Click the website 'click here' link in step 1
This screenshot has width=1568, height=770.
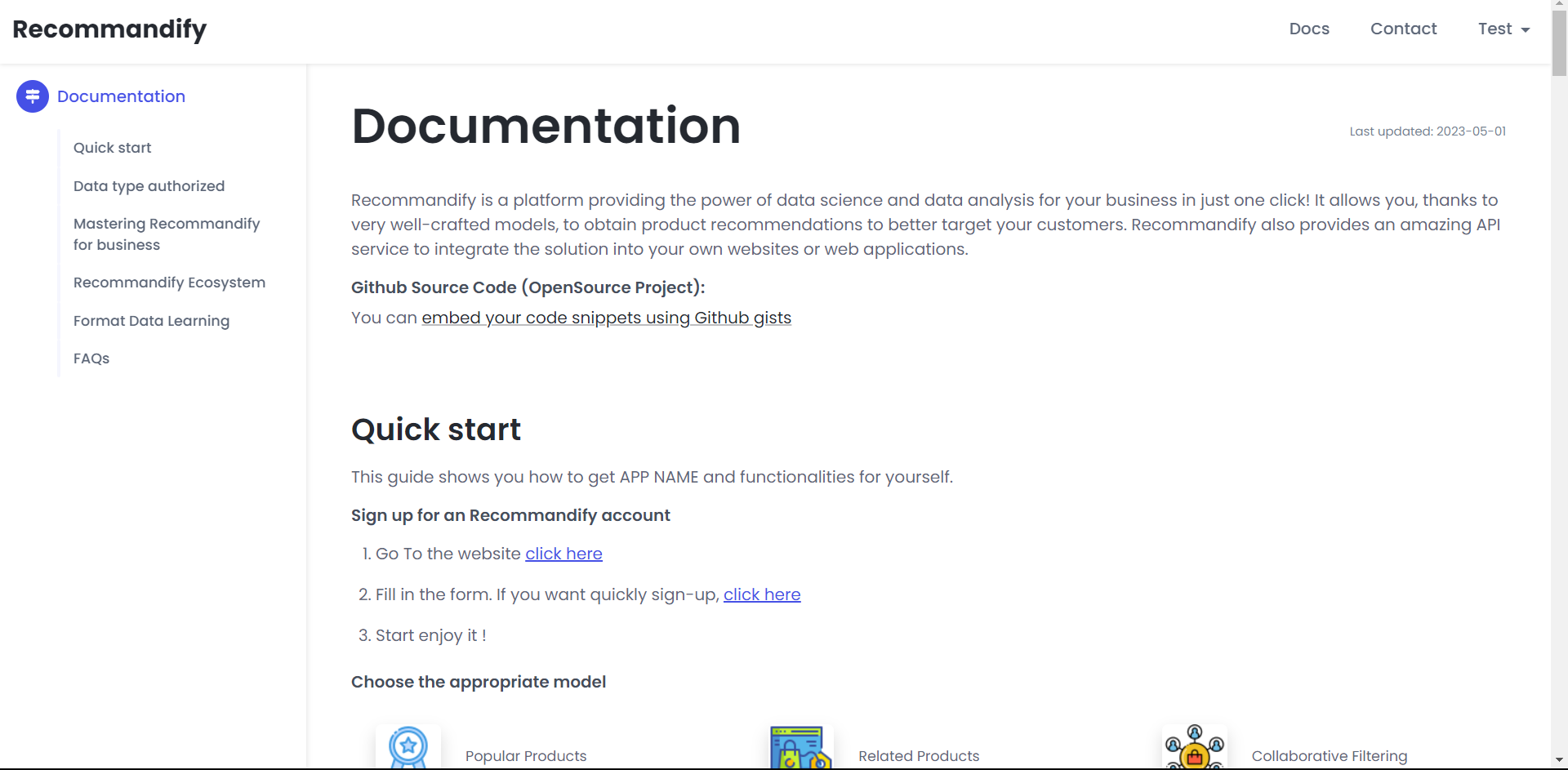563,554
